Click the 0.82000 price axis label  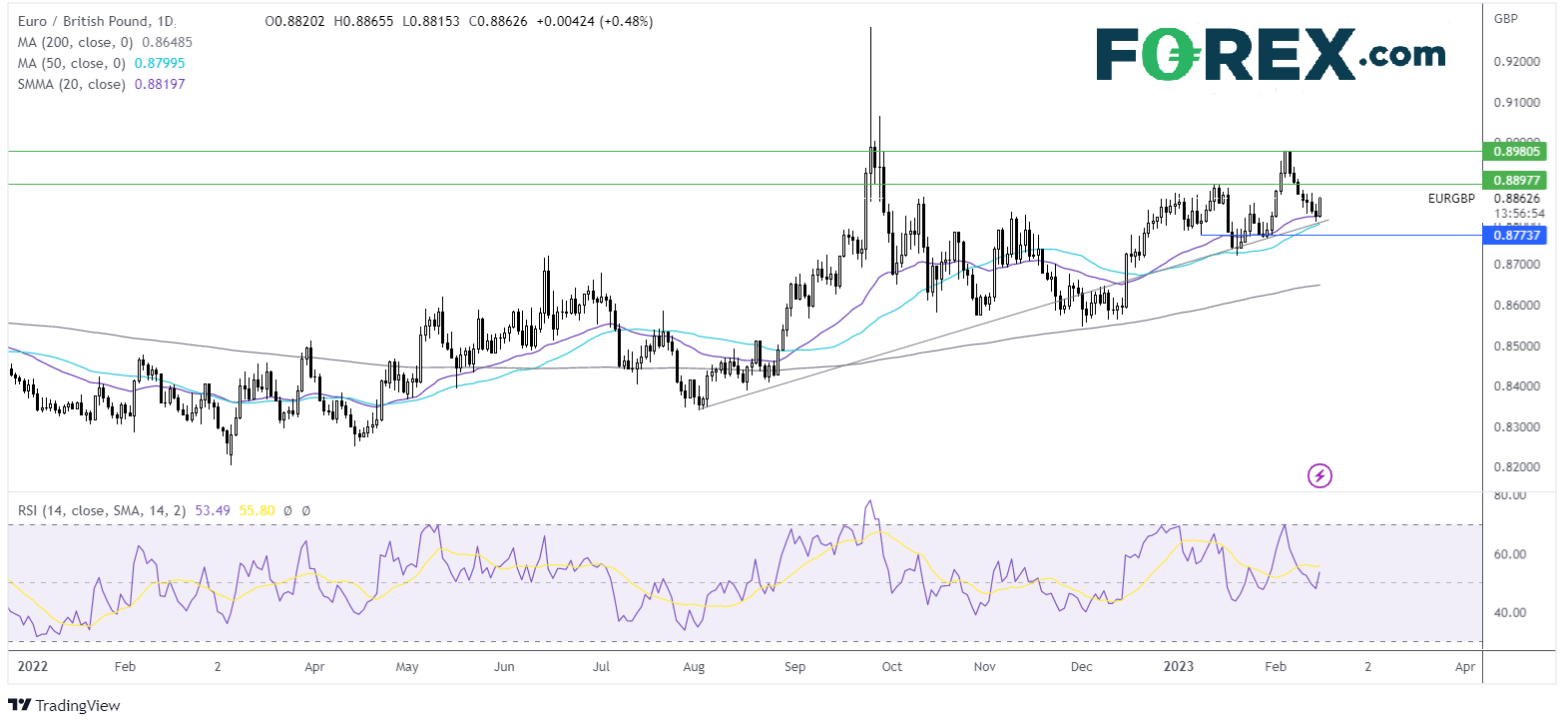1517,467
